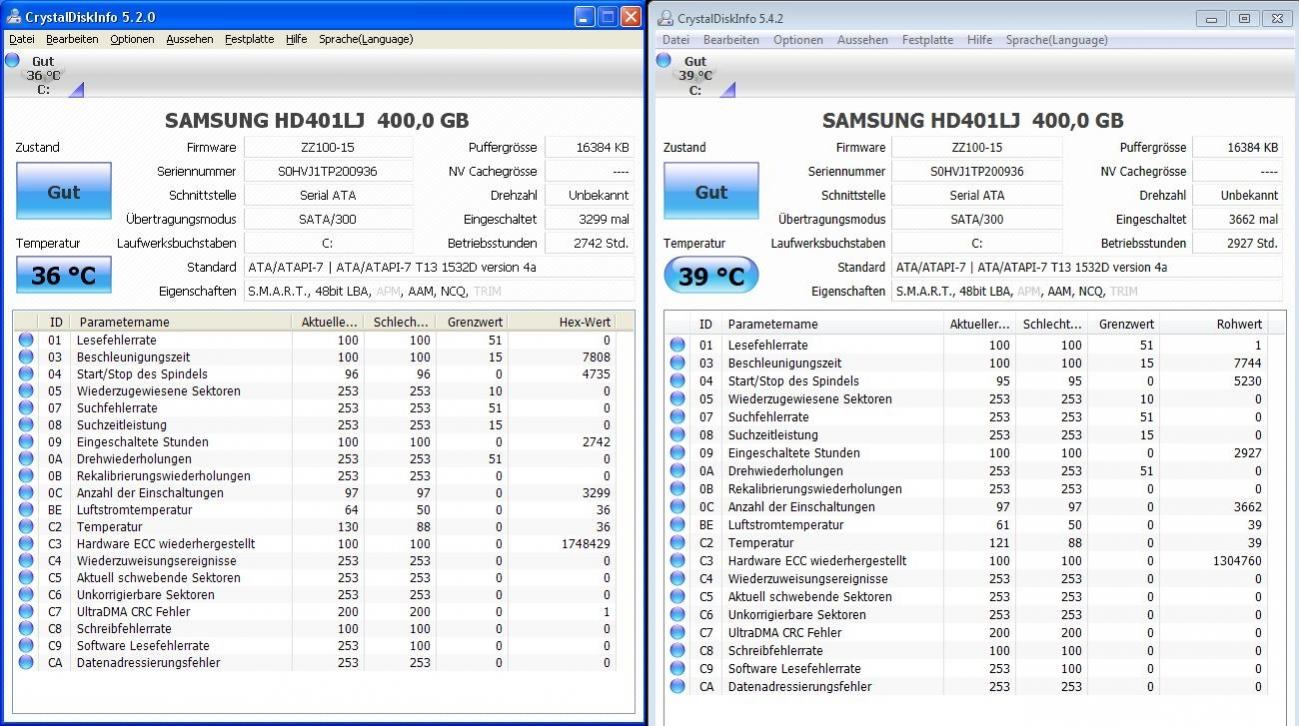This screenshot has width=1299, height=726.
Task: Click the status orb for C9 Software Lesefehlerrate, right window
Action: point(677,669)
